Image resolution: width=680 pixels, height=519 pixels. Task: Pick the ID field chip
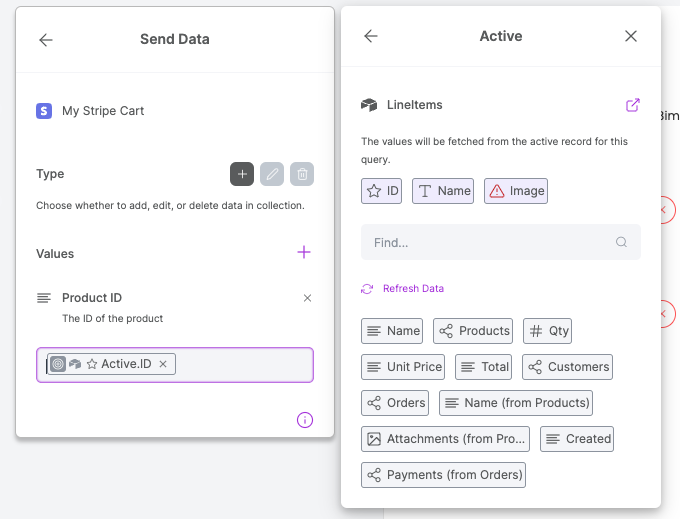(x=382, y=191)
